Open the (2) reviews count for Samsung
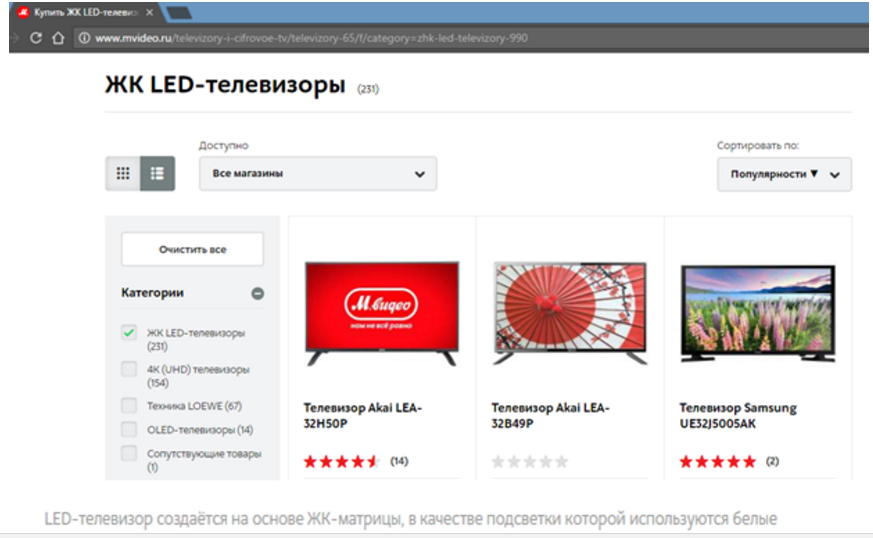The width and height of the screenshot is (873, 538). click(772, 461)
